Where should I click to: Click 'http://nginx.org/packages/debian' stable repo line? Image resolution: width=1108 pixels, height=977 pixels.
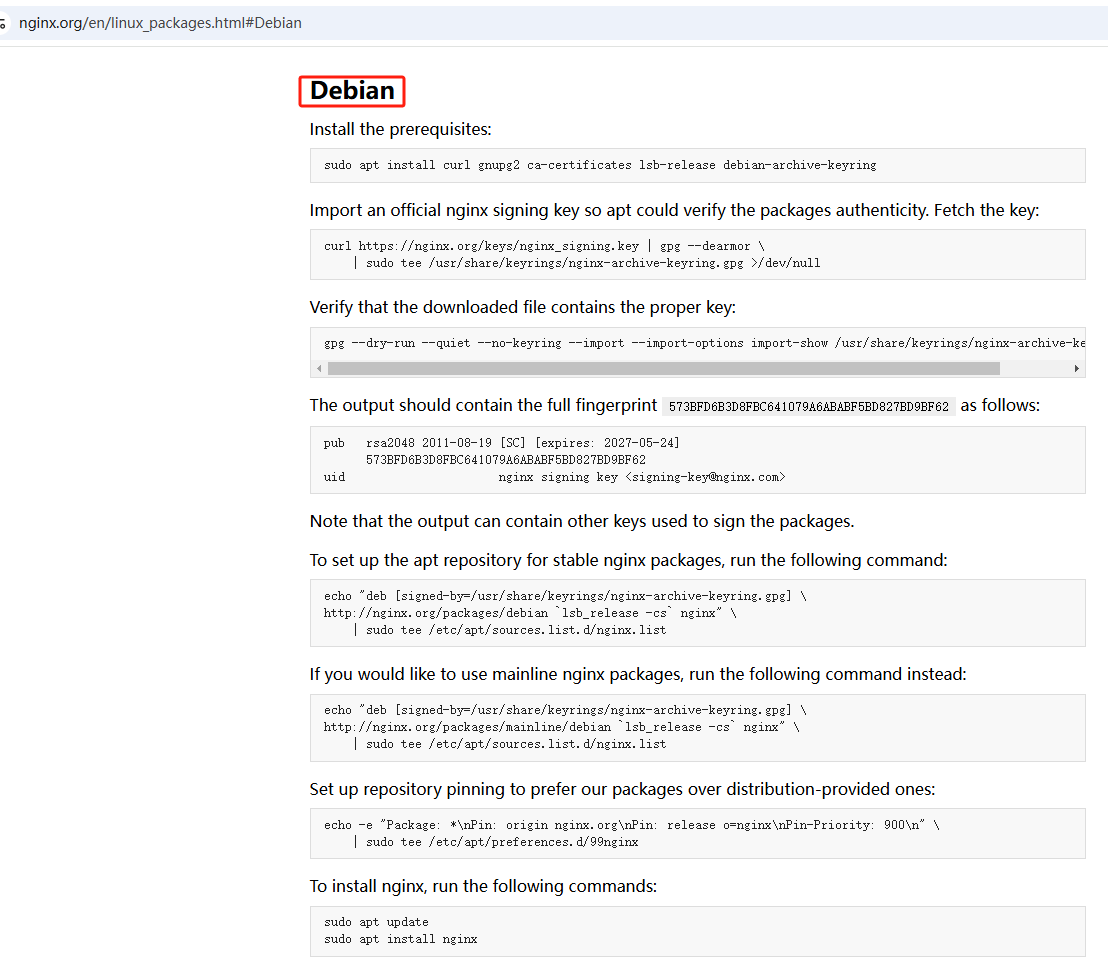530,613
